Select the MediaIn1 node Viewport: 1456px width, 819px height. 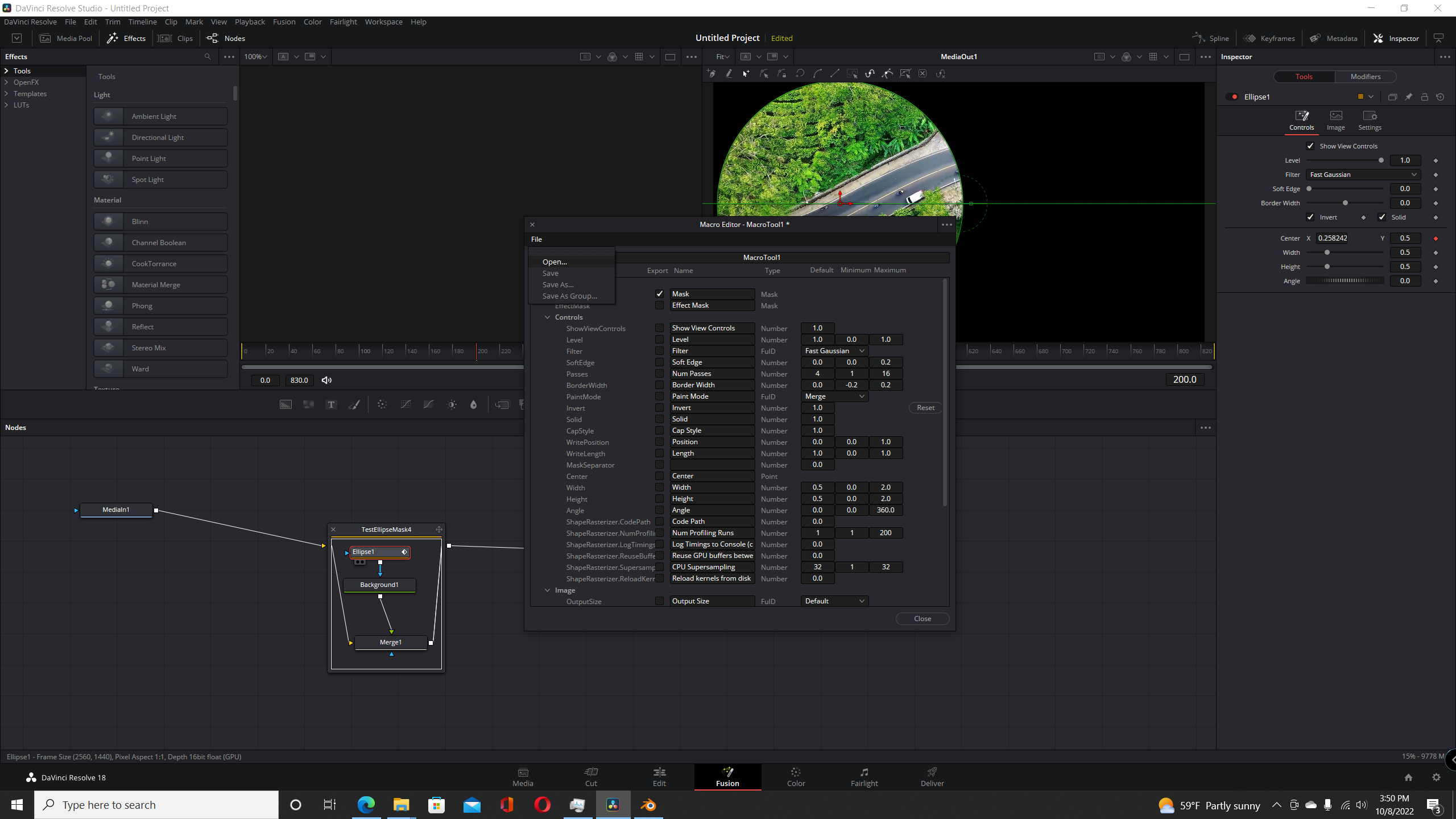(116, 510)
